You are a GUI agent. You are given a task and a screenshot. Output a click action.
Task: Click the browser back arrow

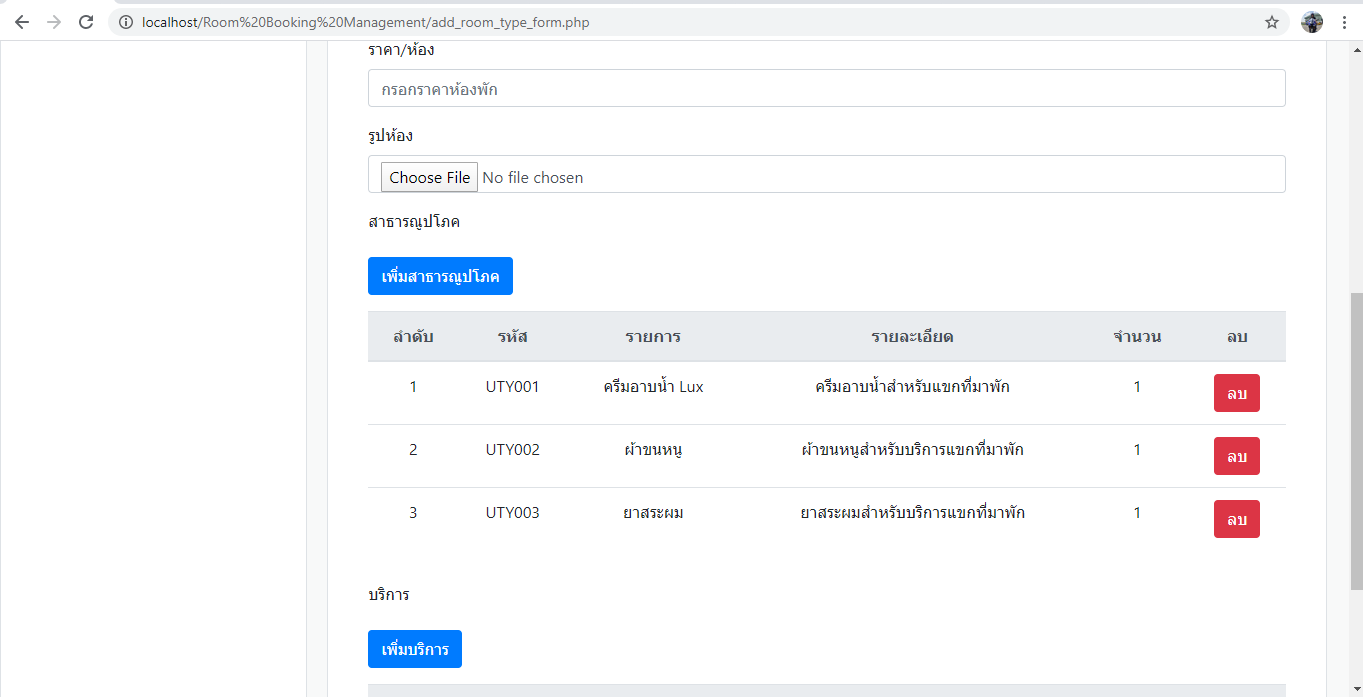click(22, 22)
